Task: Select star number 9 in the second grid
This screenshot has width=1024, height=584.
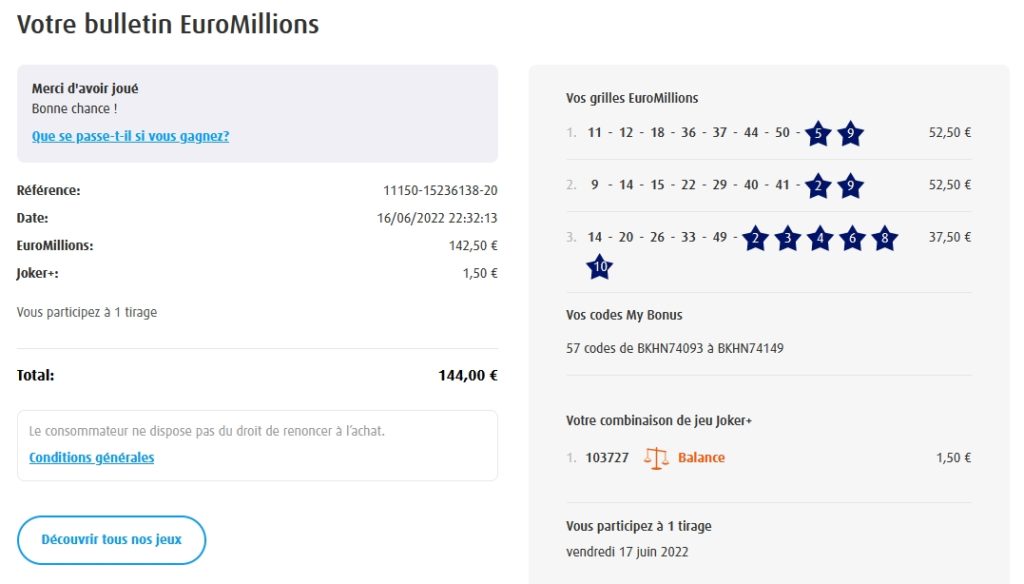Action: [x=850, y=185]
